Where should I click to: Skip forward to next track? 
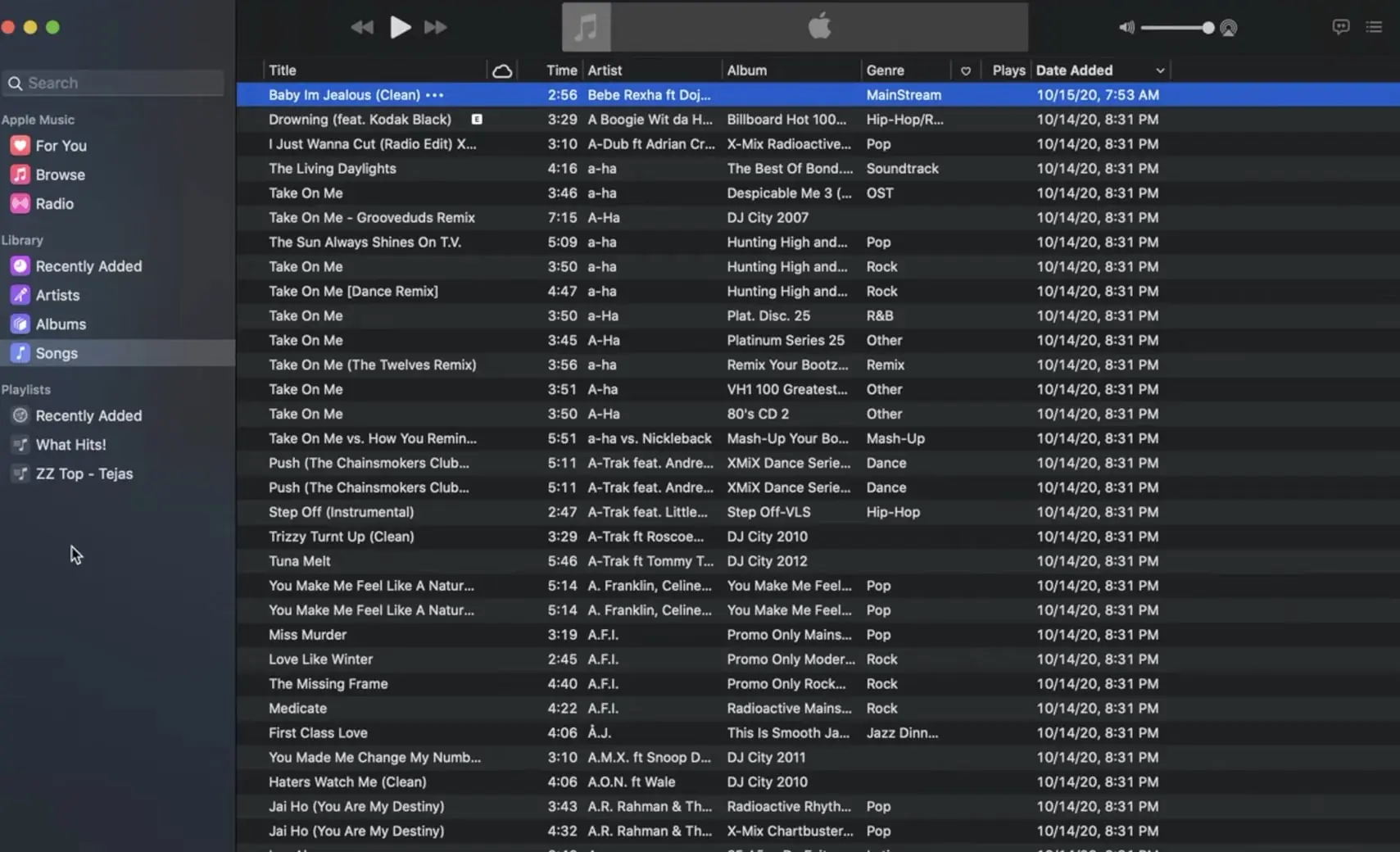436,27
